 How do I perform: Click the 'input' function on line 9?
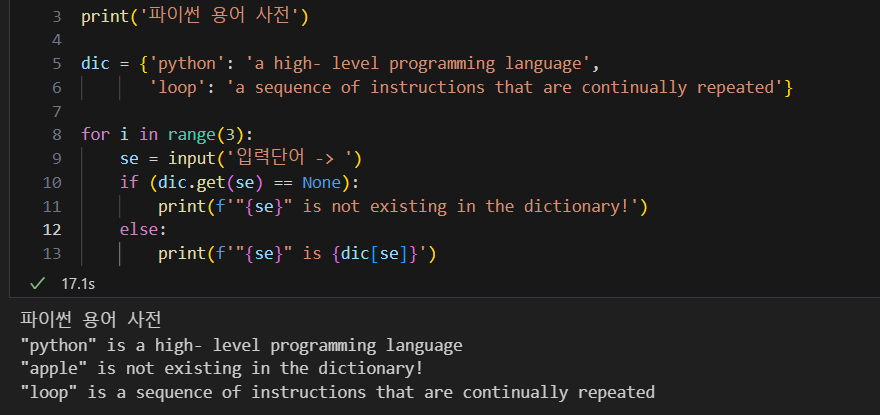(x=191, y=159)
